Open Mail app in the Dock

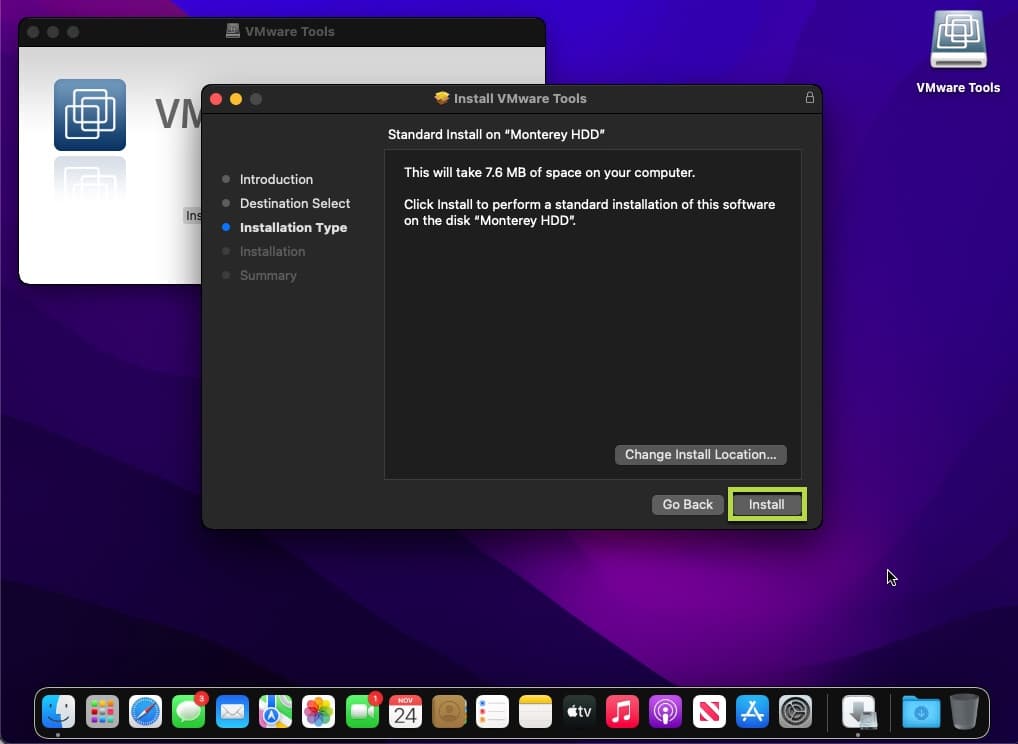(232, 711)
